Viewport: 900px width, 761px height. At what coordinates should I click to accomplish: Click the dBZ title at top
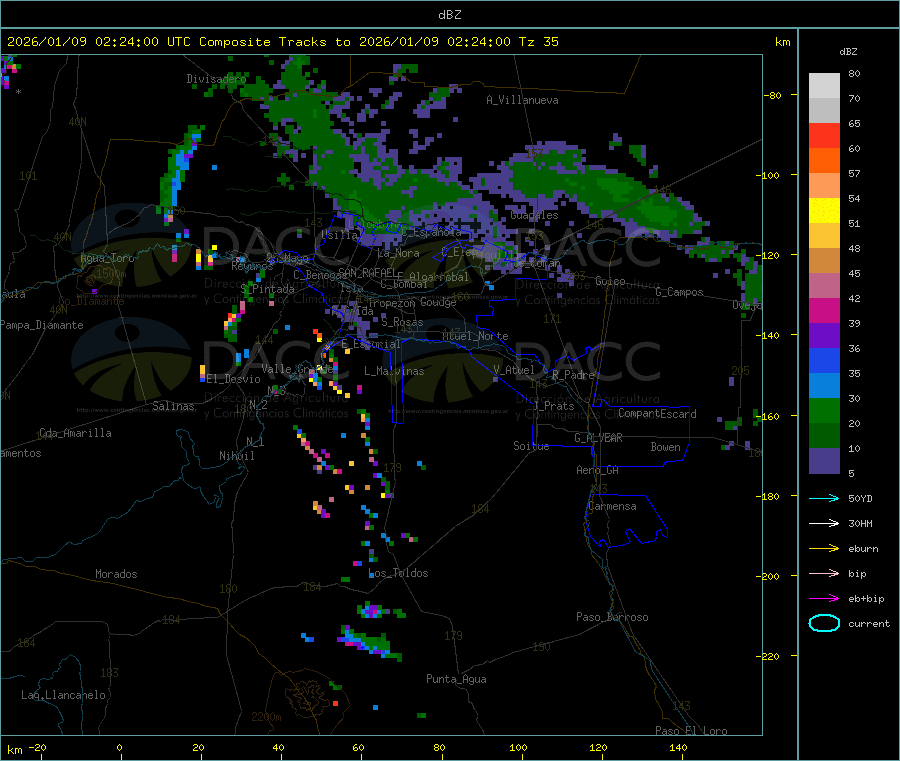coord(449,15)
